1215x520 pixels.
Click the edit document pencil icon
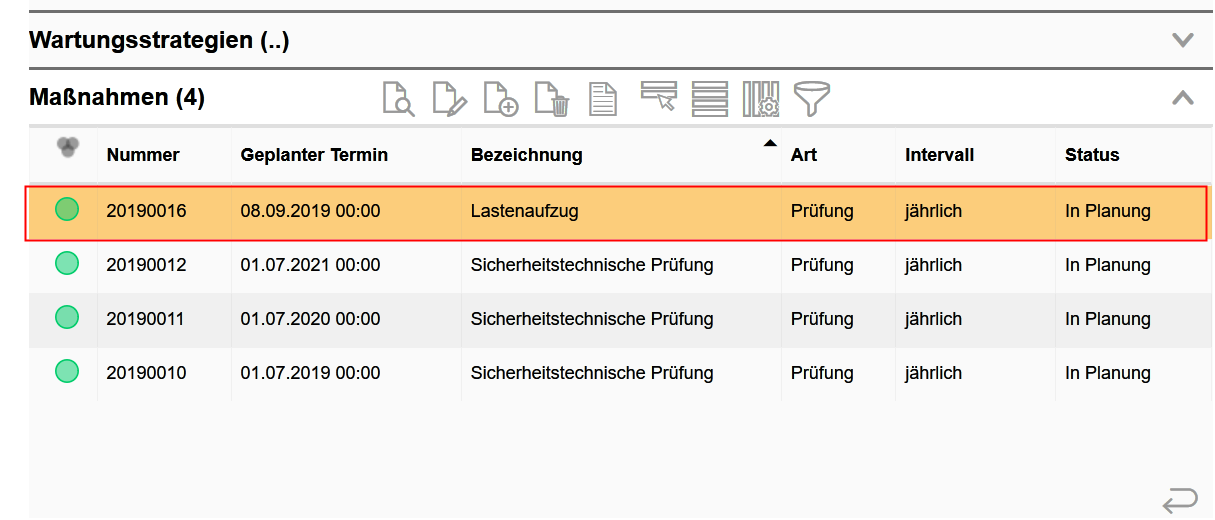point(449,98)
